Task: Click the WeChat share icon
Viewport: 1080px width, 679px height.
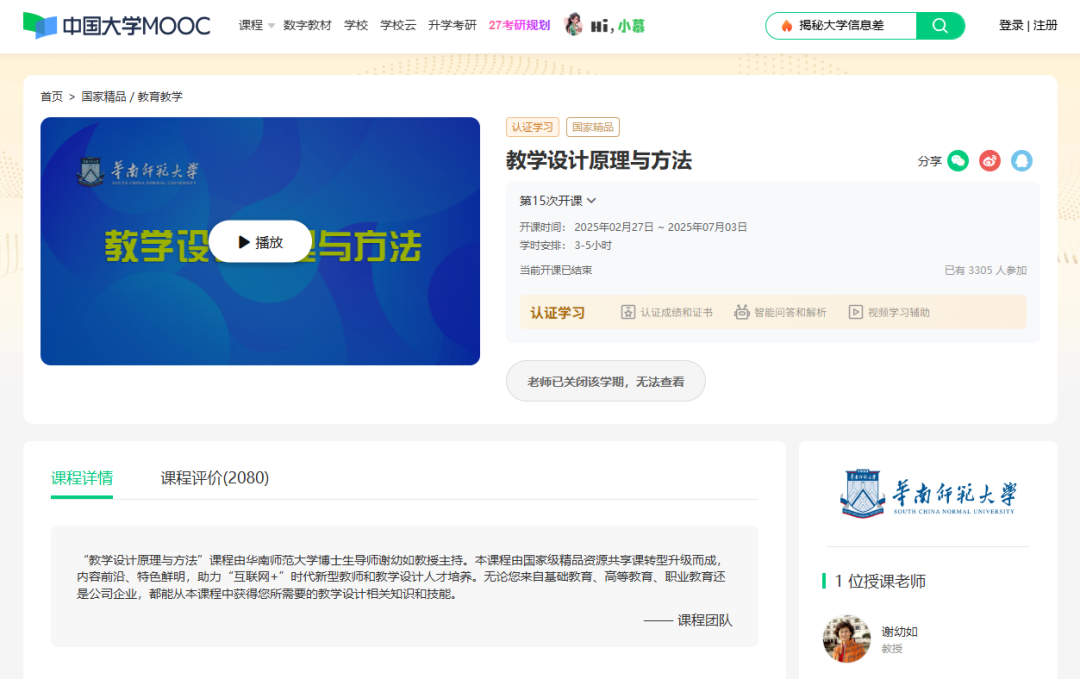Action: (956, 160)
